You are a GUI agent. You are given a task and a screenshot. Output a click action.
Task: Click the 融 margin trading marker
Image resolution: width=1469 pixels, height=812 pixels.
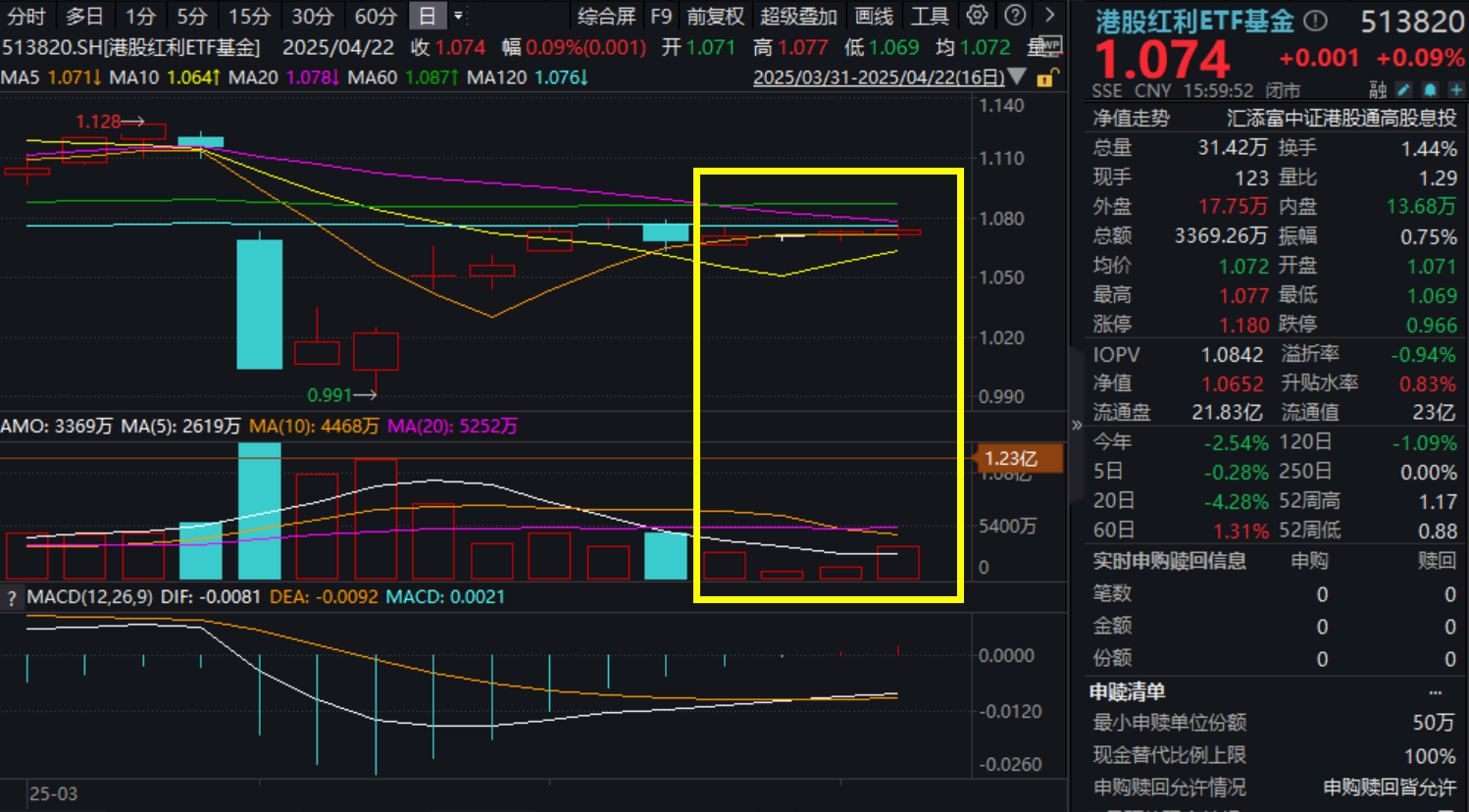coord(1378,90)
